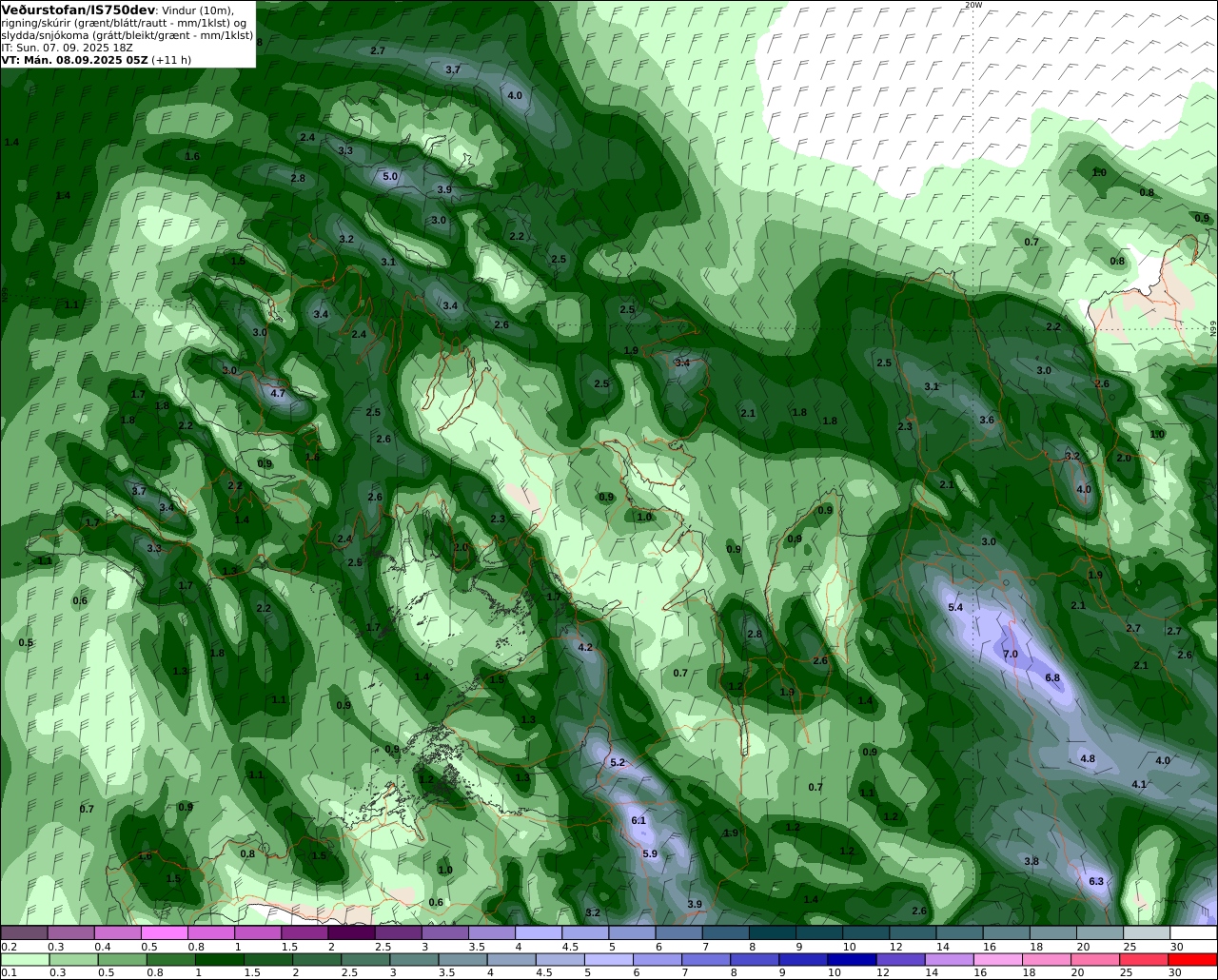
Task: Click the 0.2 label under the legend
Action: [x=9, y=947]
